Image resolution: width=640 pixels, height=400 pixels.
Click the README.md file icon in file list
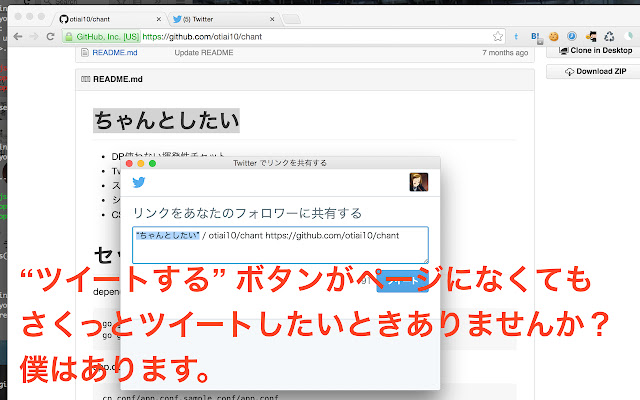(84, 53)
